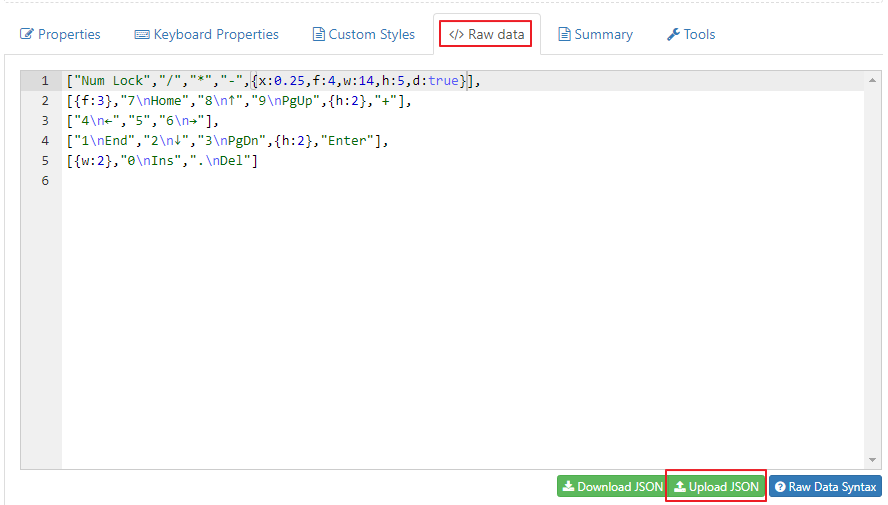
Task: Click the pencil icon on Properties tab
Action: point(27,34)
